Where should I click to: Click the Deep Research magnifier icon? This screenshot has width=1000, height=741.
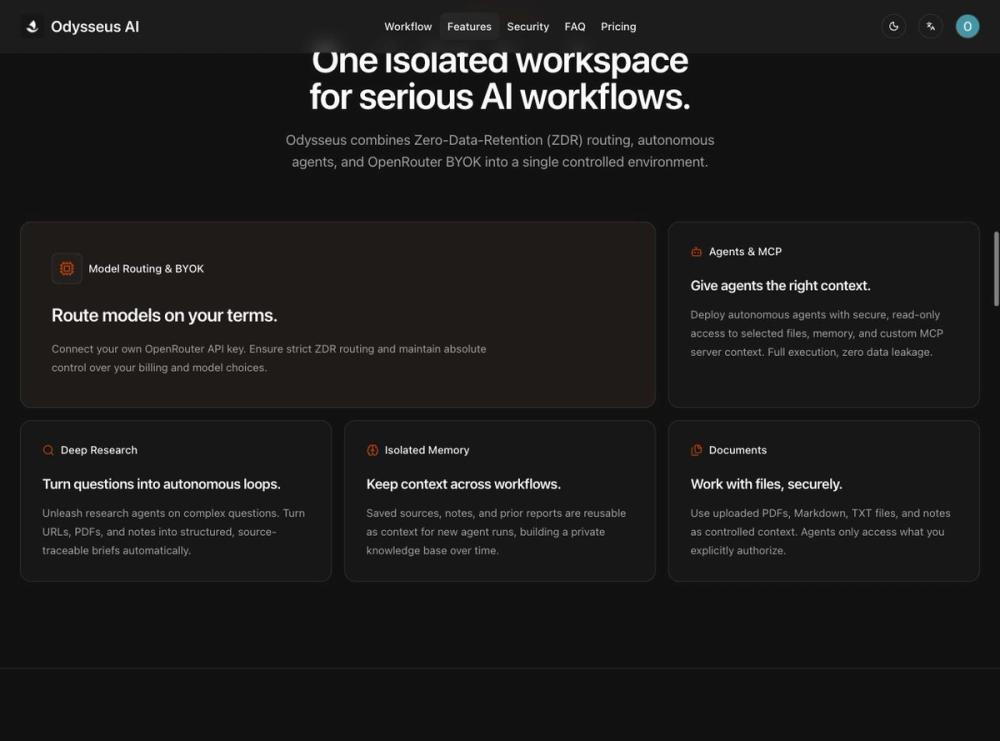point(48,450)
